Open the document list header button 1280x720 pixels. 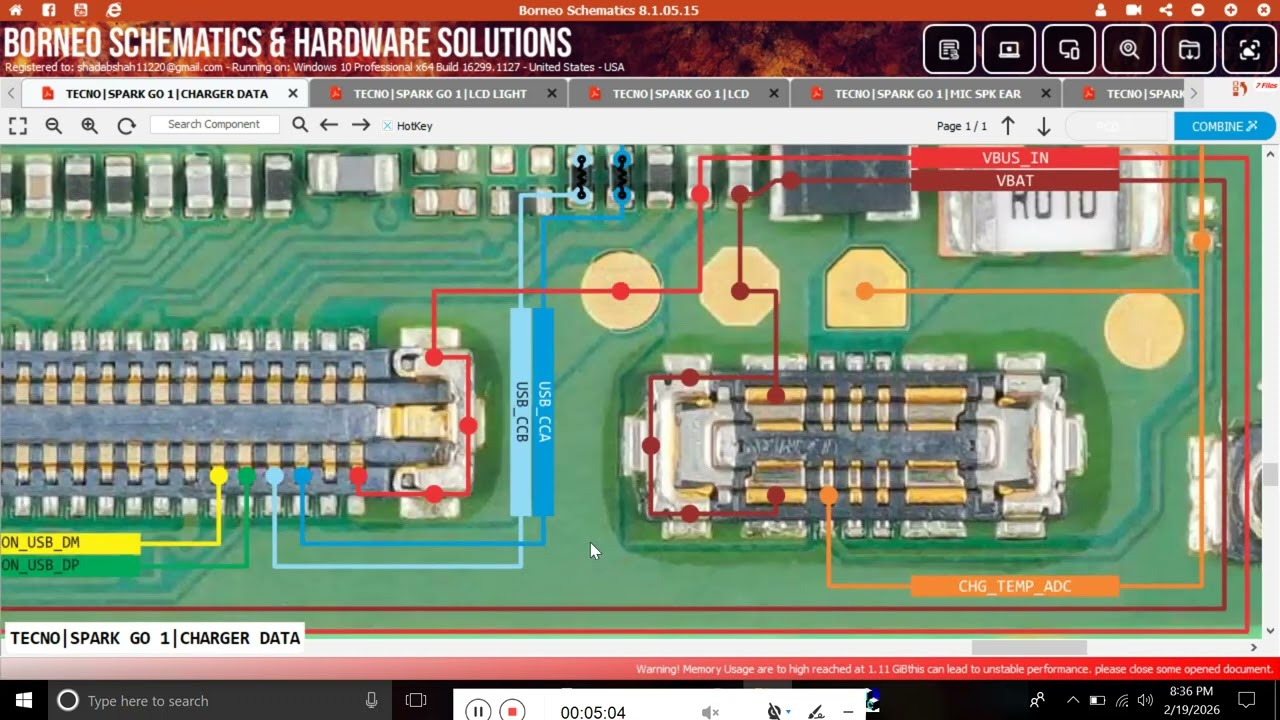(x=949, y=49)
